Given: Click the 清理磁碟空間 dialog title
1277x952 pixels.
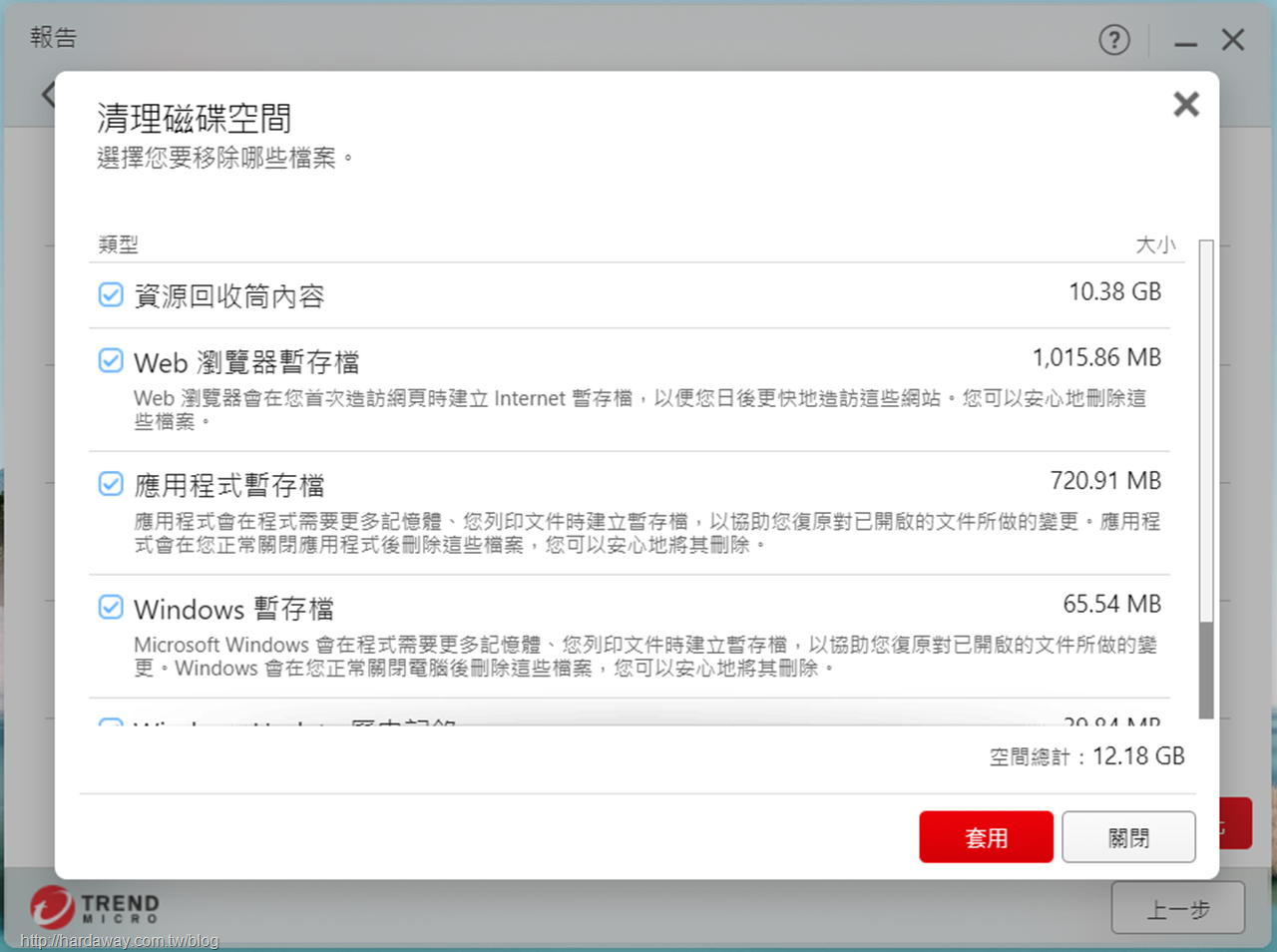Looking at the screenshot, I should 195,119.
